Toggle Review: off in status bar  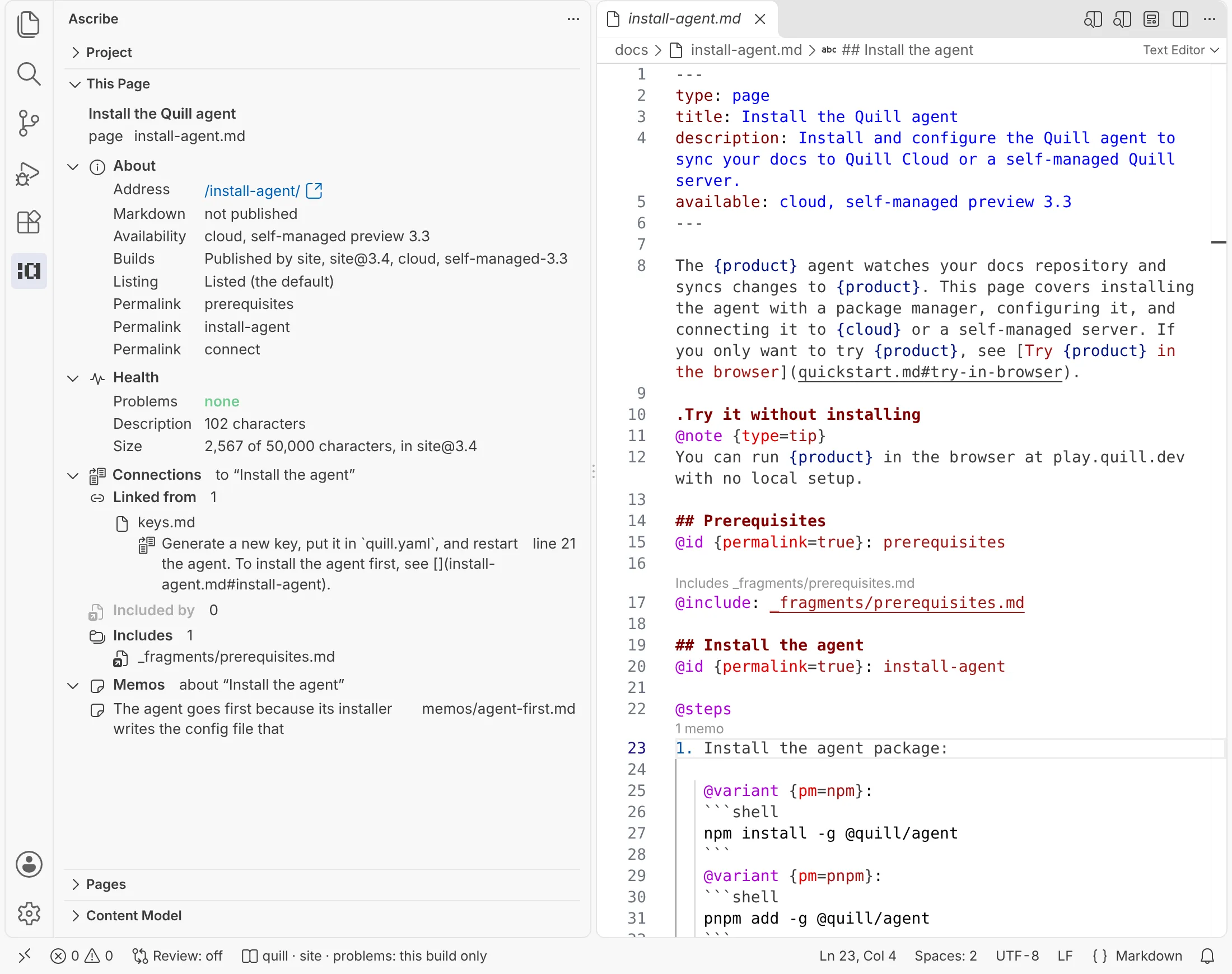(177, 956)
